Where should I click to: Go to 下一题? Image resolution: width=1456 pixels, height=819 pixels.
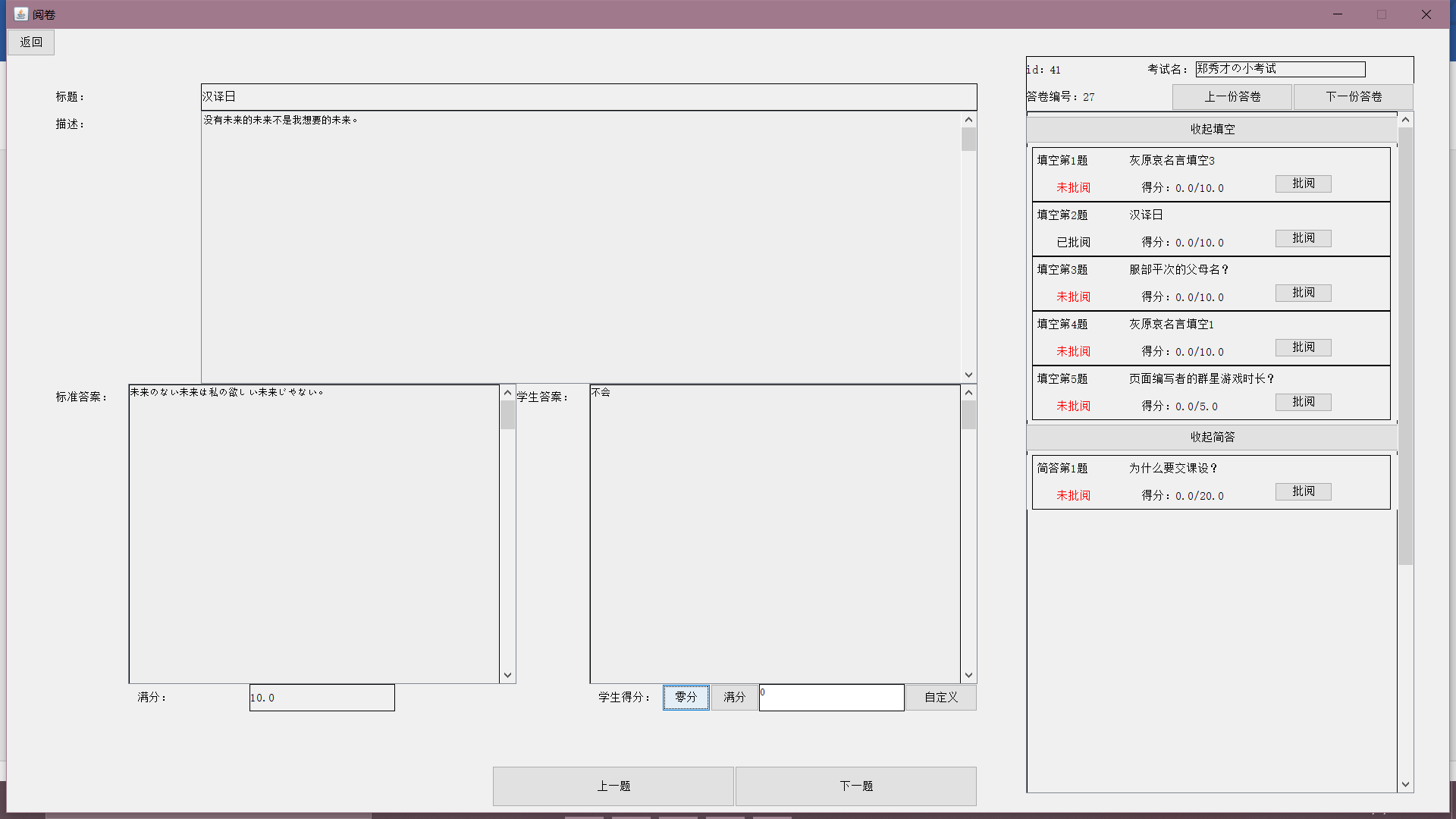(855, 786)
